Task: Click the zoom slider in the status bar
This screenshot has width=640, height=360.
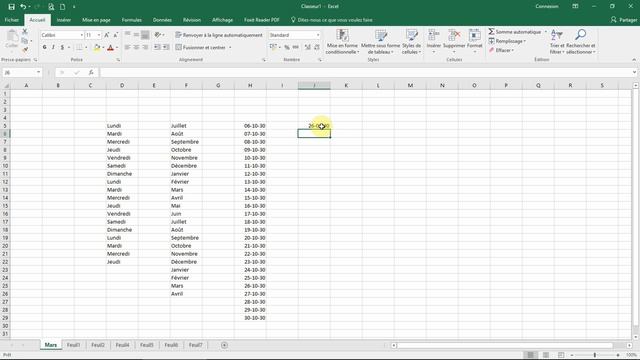Action: pyautogui.click(x=595, y=355)
